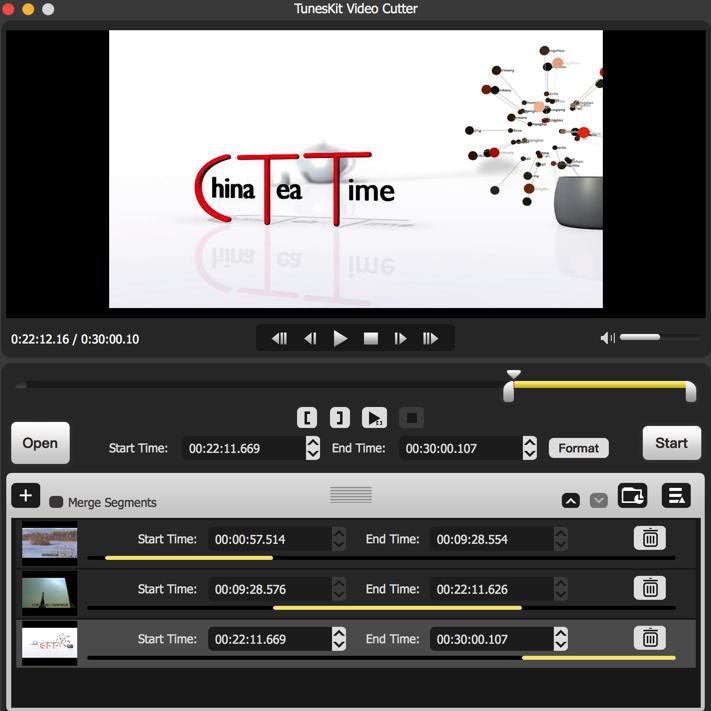Viewport: 711px width, 711px height.
Task: Click first segment's Start Time stepper
Action: click(339, 539)
